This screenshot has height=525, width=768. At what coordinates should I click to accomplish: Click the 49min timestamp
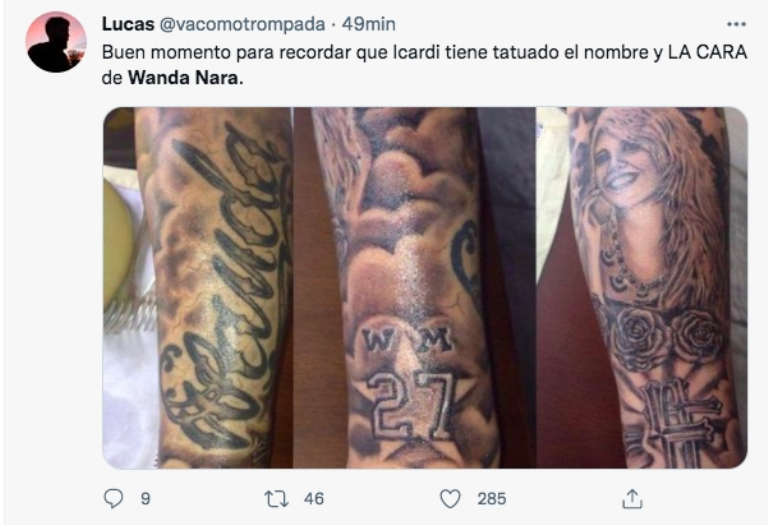pyautogui.click(x=368, y=24)
